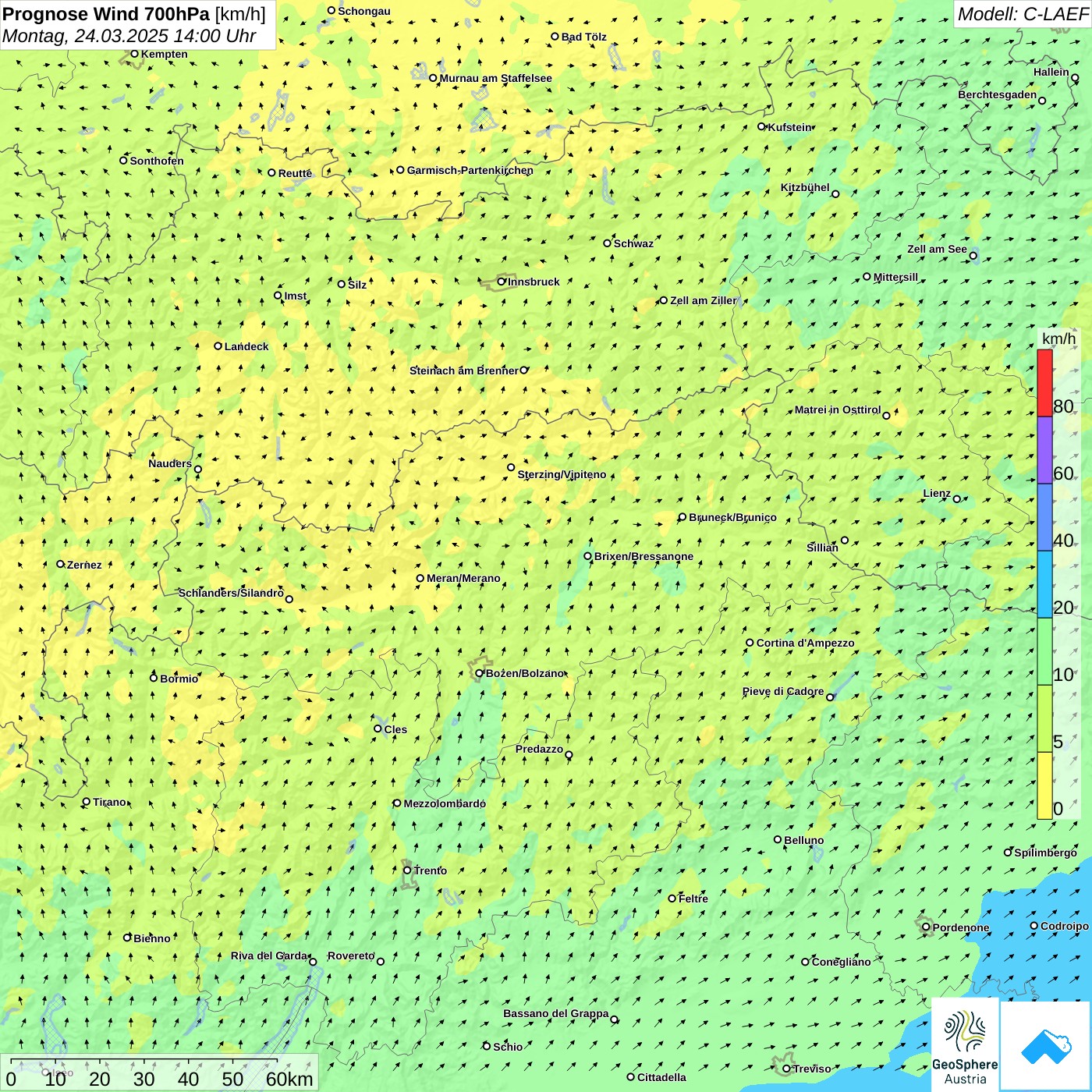Viewport: 1092px width, 1092px height.
Task: Select the yellow 0–5 km/h legend swatch
Action: [x=1044, y=785]
